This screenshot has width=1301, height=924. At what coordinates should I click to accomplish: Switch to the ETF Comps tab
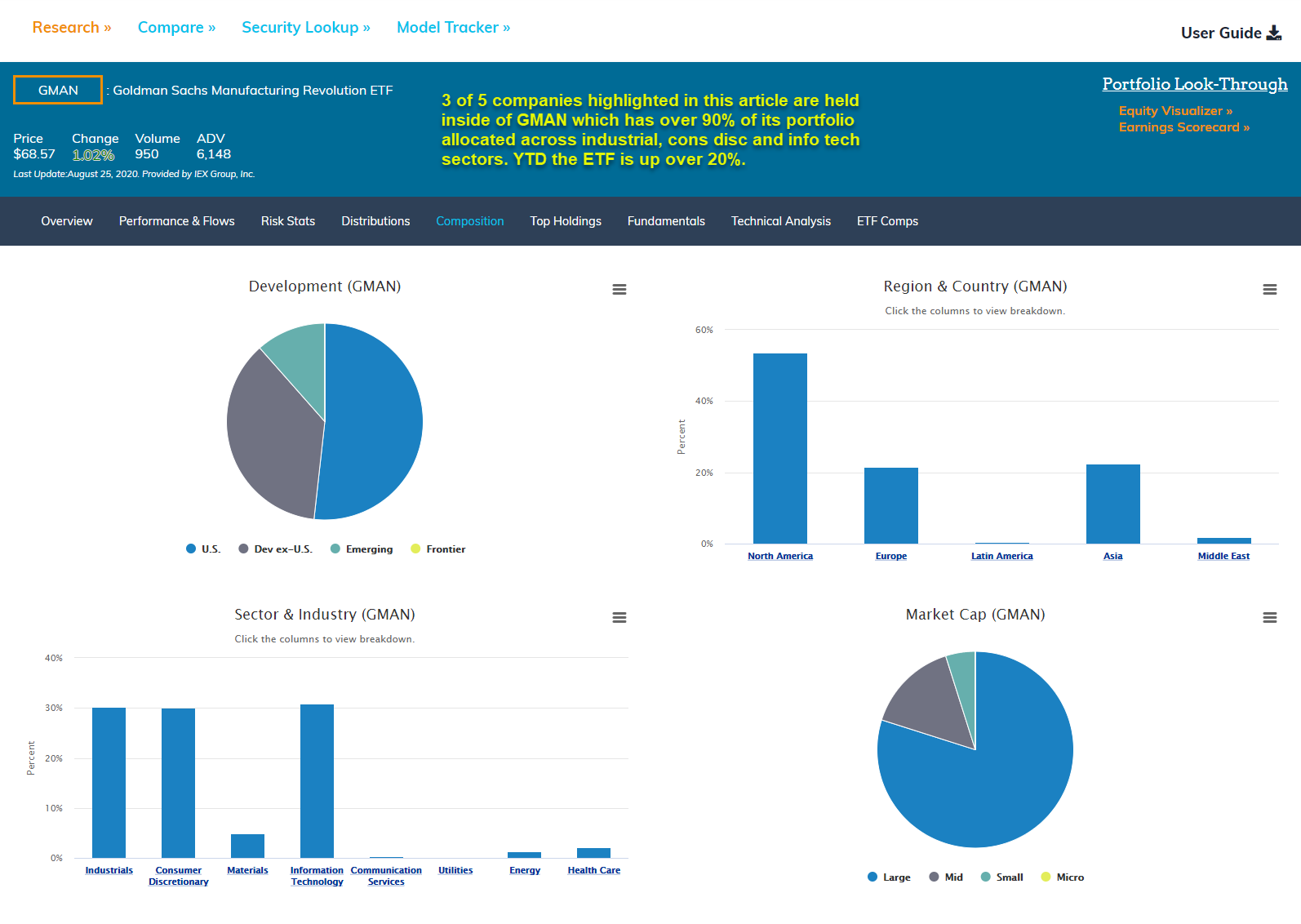coord(887,221)
